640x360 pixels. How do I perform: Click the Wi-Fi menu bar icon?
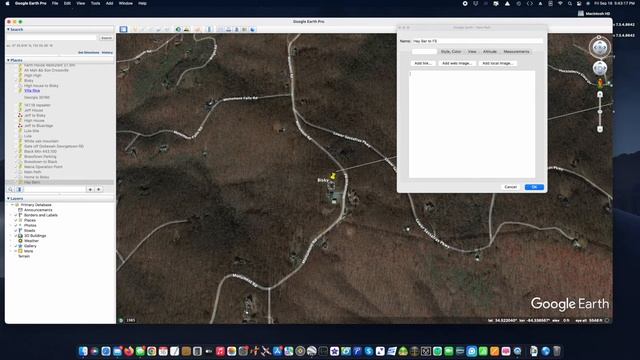(560, 3)
